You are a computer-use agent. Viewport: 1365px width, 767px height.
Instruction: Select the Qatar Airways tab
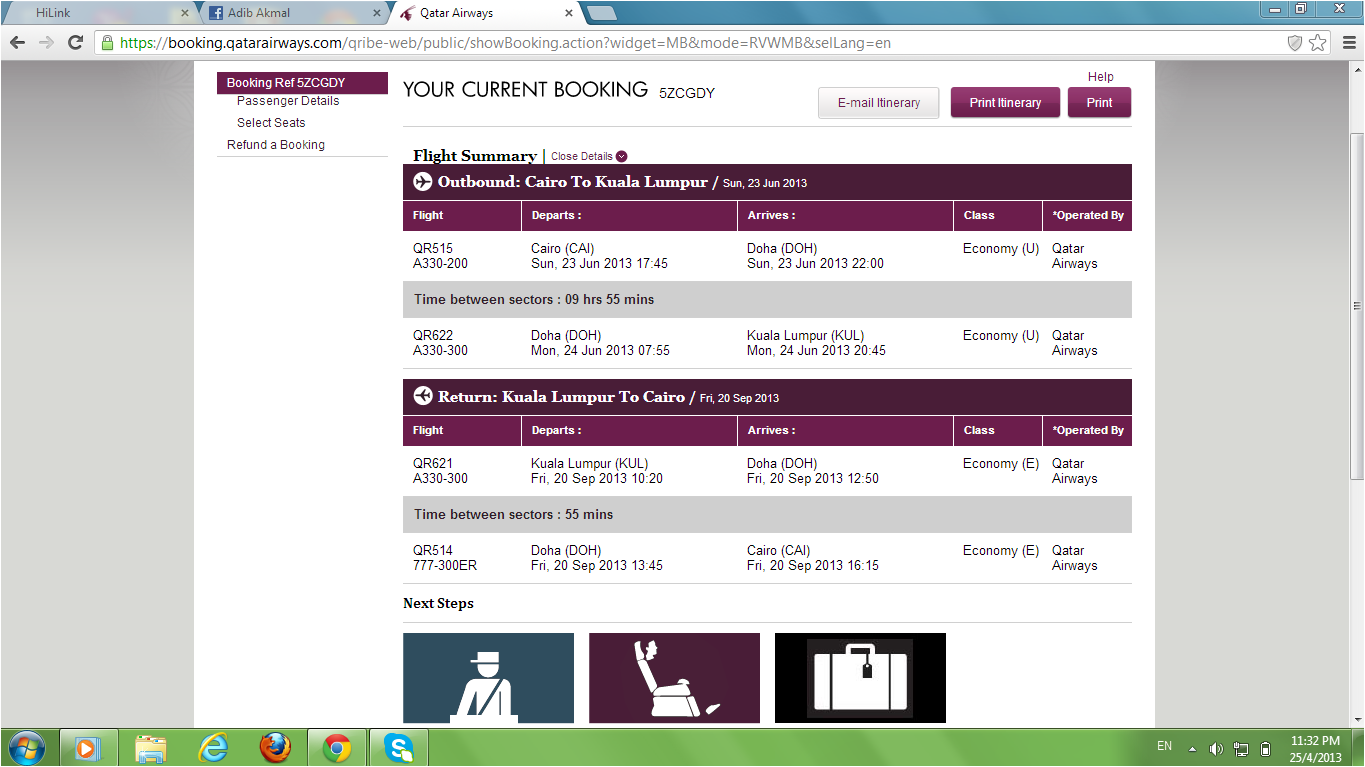click(x=485, y=13)
